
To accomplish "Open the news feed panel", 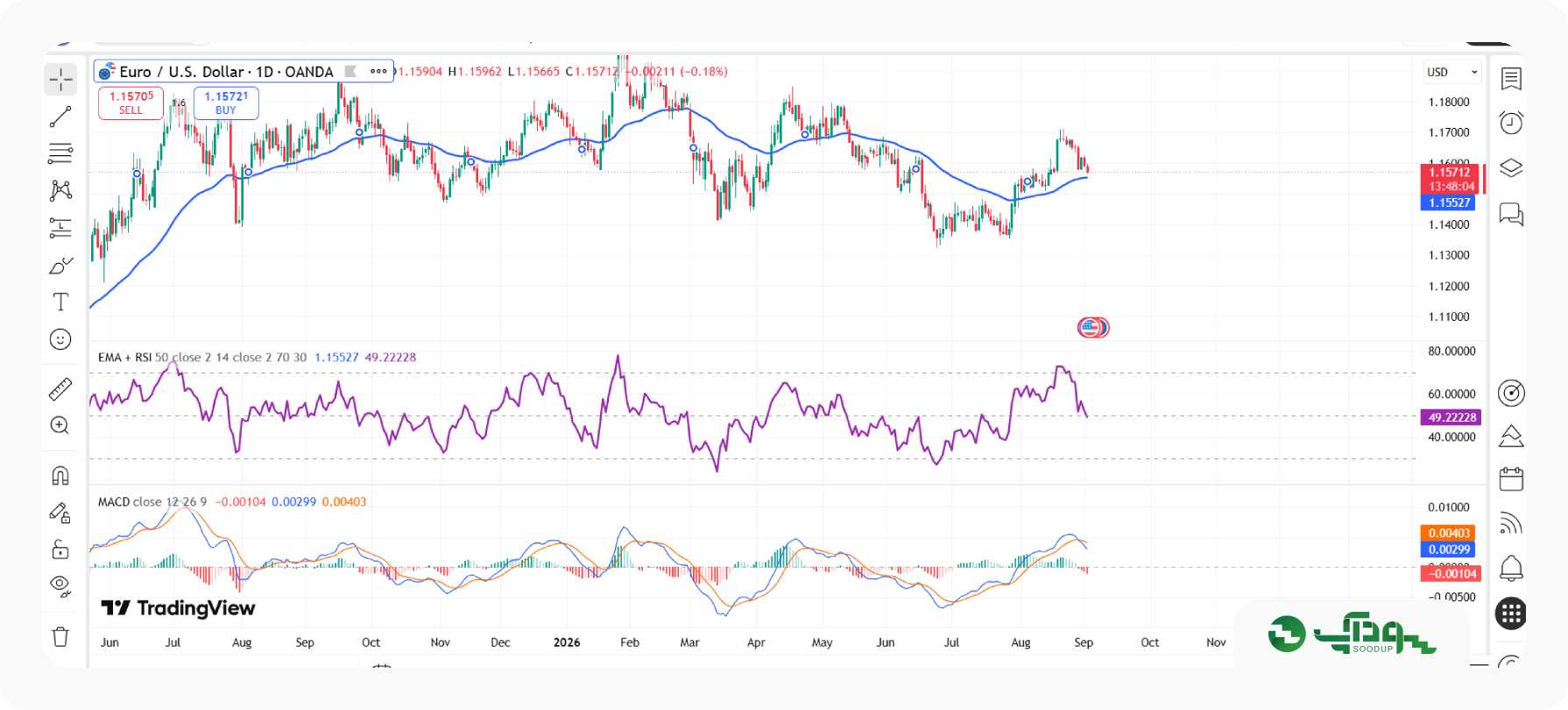I will point(1511,523).
